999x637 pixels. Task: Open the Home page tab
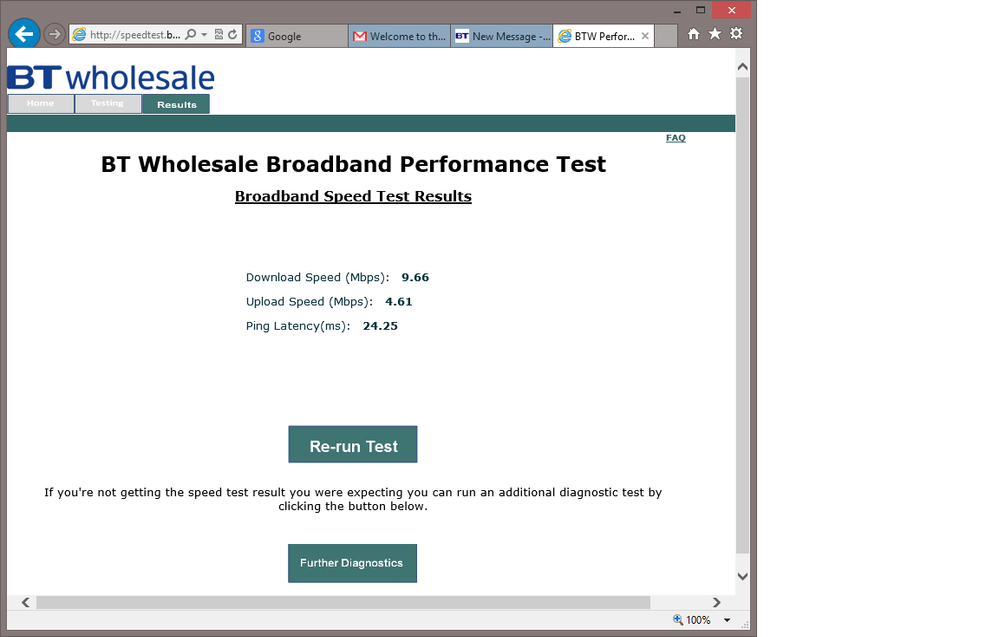click(x=41, y=103)
